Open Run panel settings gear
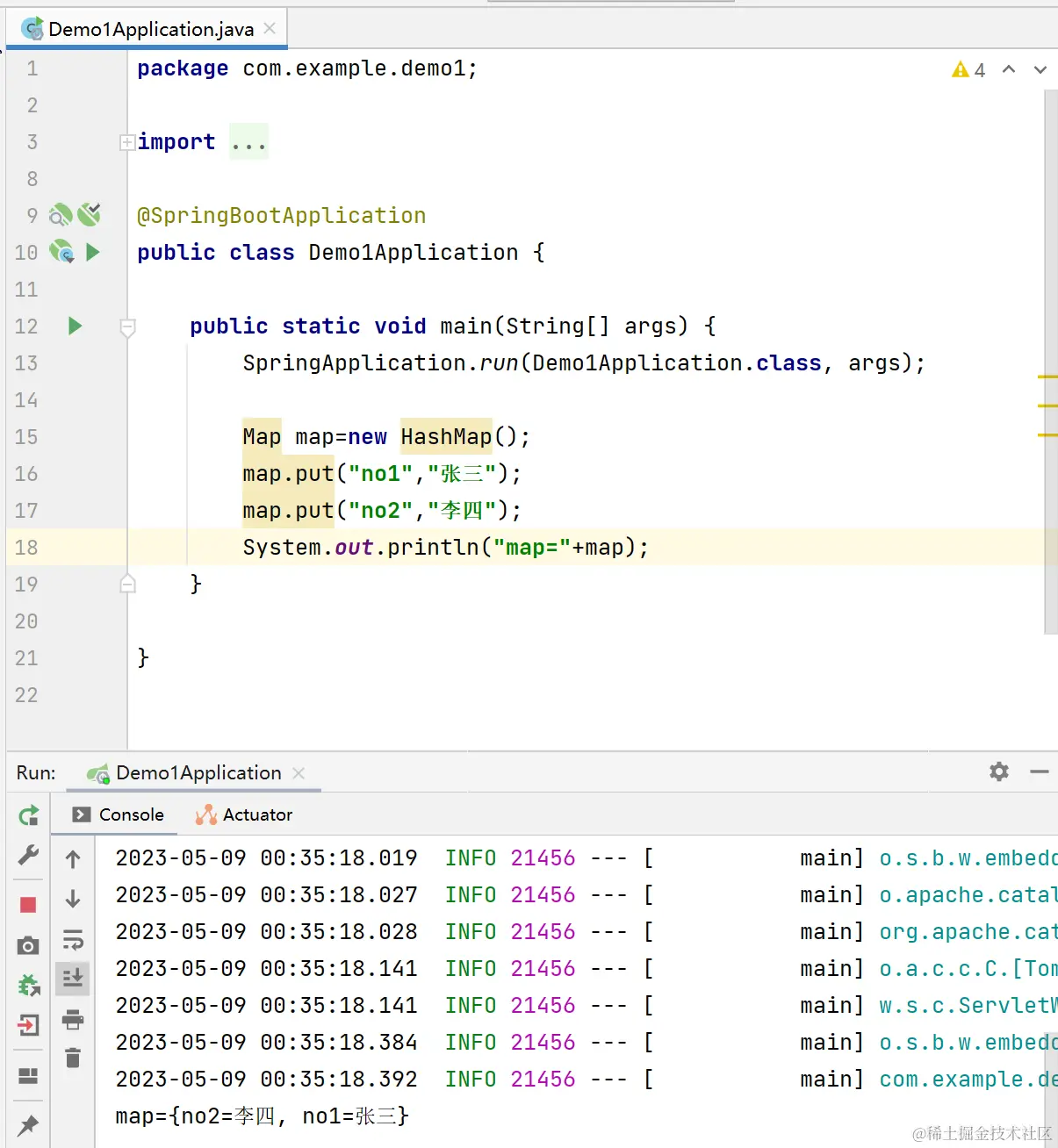 (999, 771)
